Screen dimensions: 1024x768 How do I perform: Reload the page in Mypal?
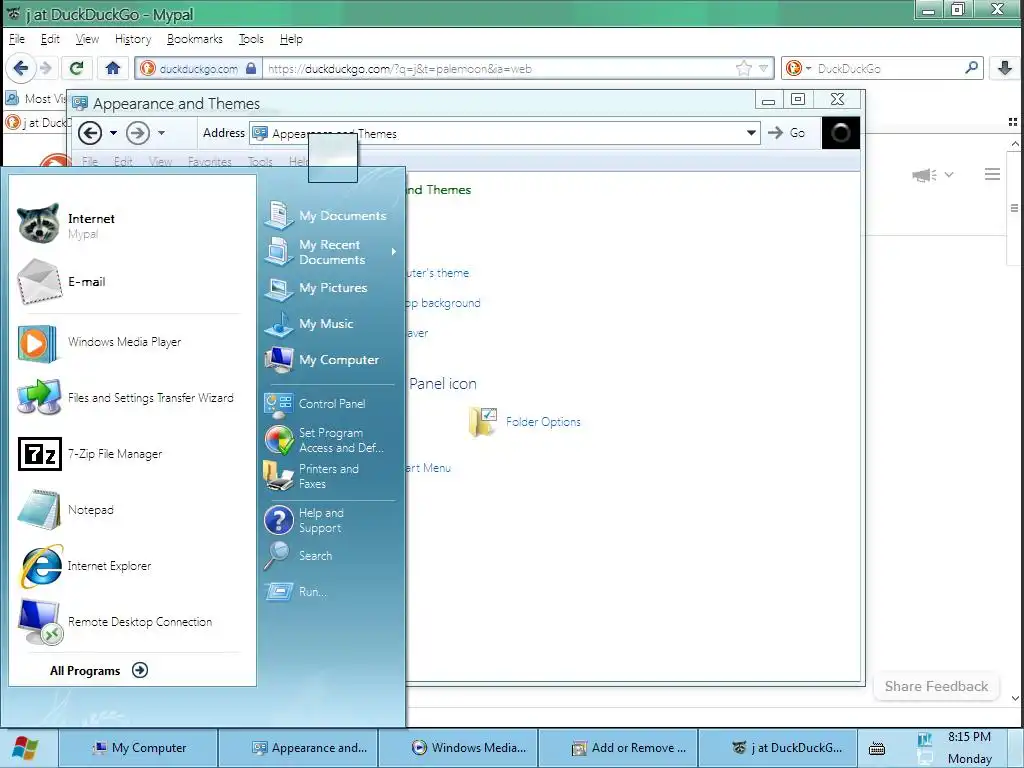[76, 68]
